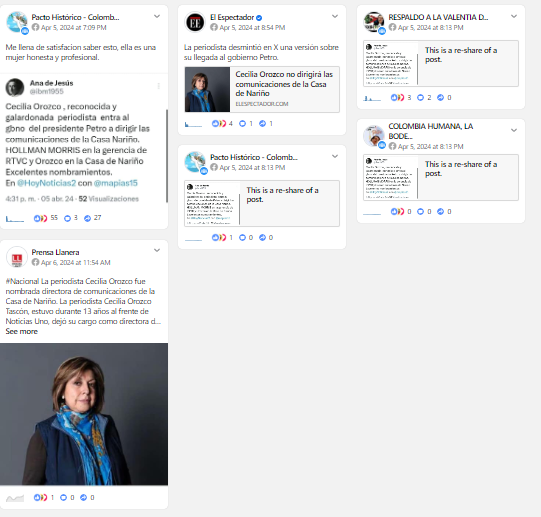Screen dimensions: 541x517
Task: Open @HoyNoticias2 mention link
Action: coord(46,183)
